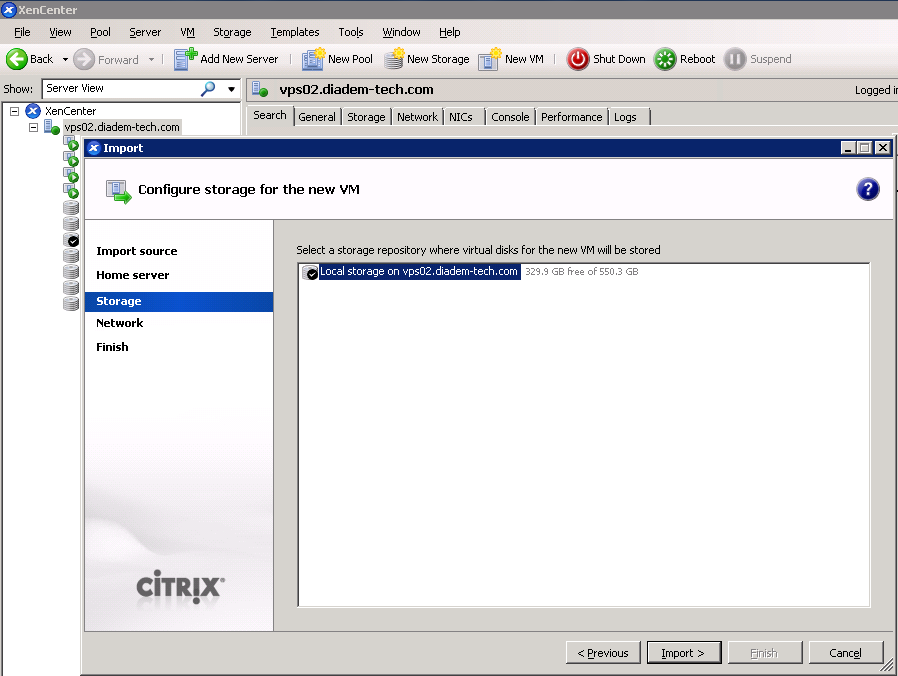Click the Cancel button
The height and width of the screenshot is (676, 898).
click(845, 653)
